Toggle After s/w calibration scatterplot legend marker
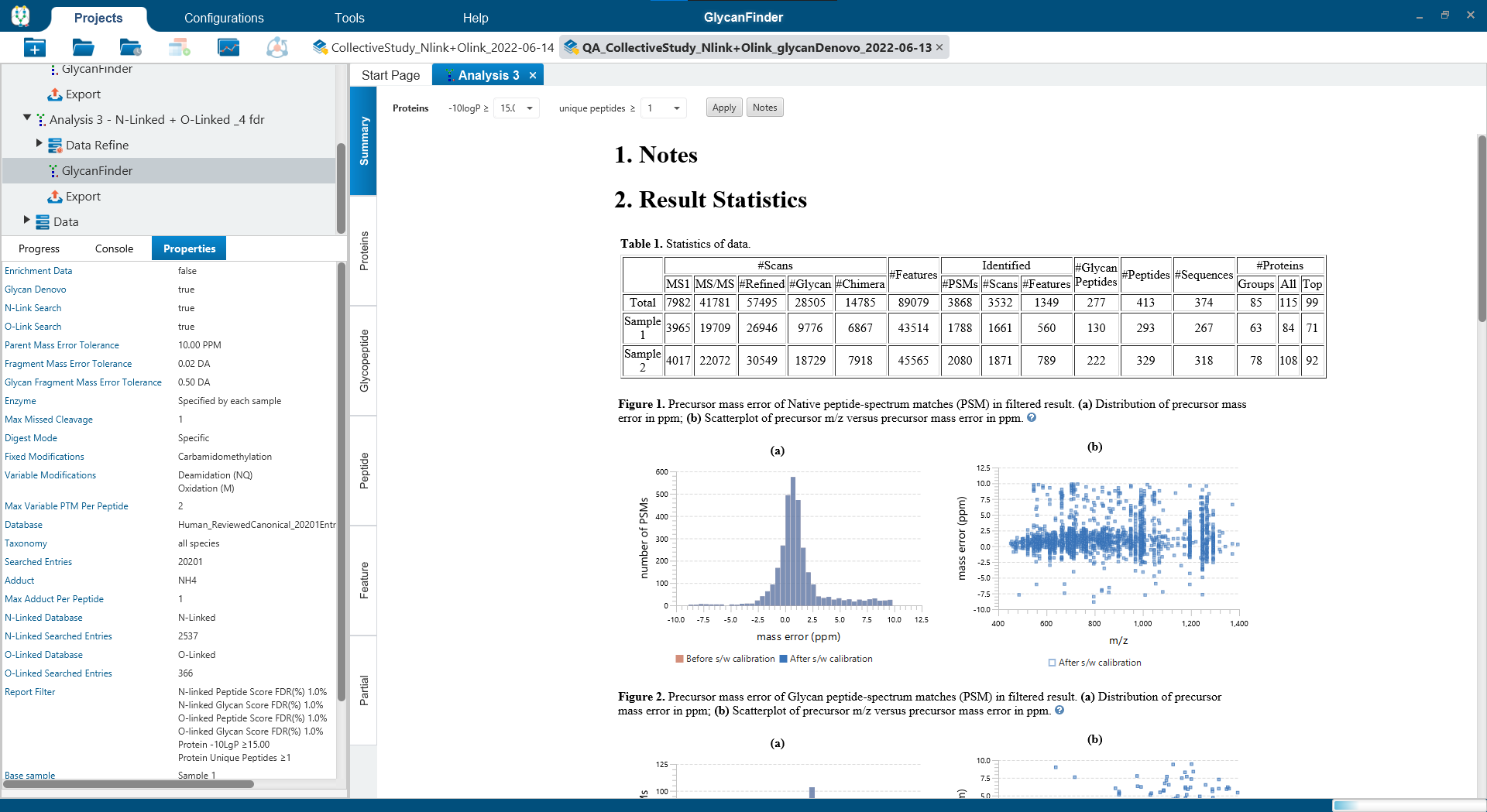1487x812 pixels. click(x=1052, y=663)
